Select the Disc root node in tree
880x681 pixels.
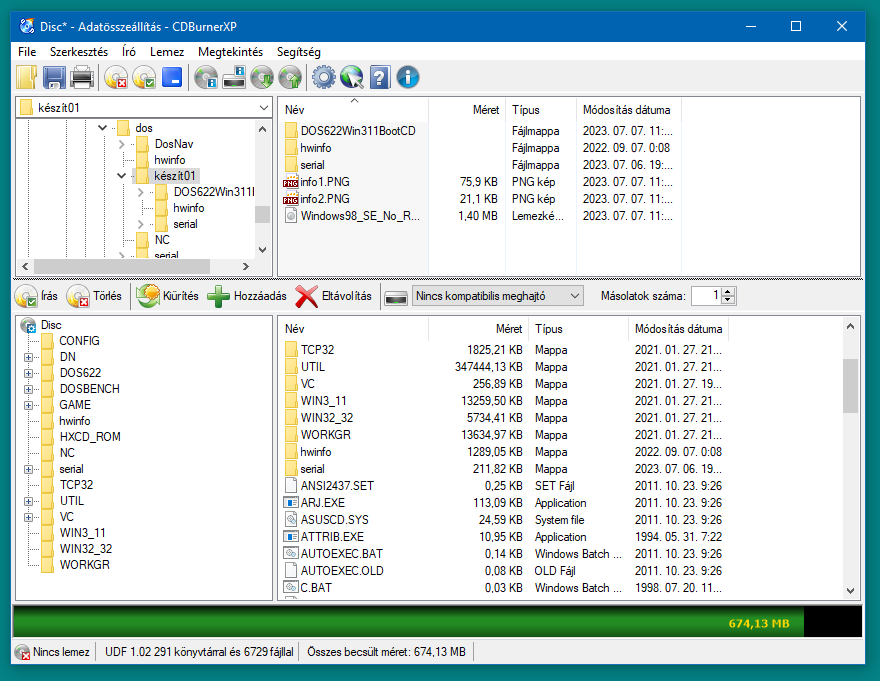[x=51, y=325]
